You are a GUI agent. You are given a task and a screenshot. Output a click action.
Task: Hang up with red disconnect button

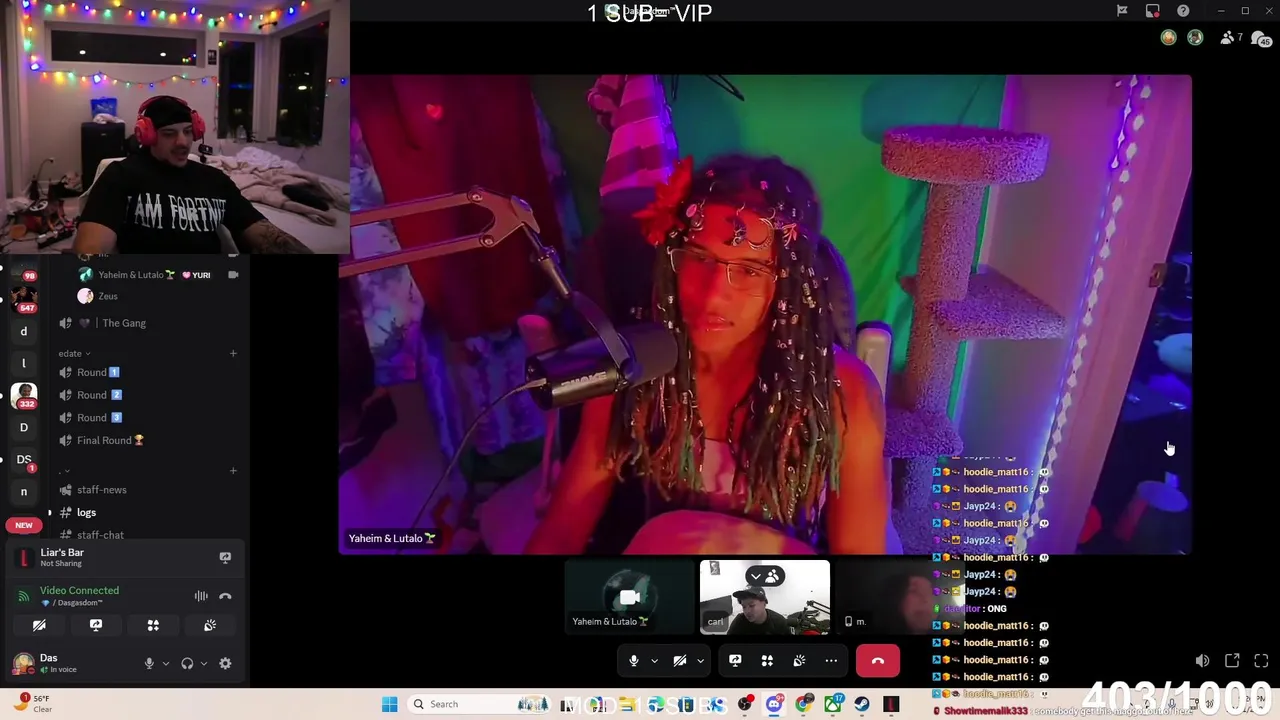point(878,661)
